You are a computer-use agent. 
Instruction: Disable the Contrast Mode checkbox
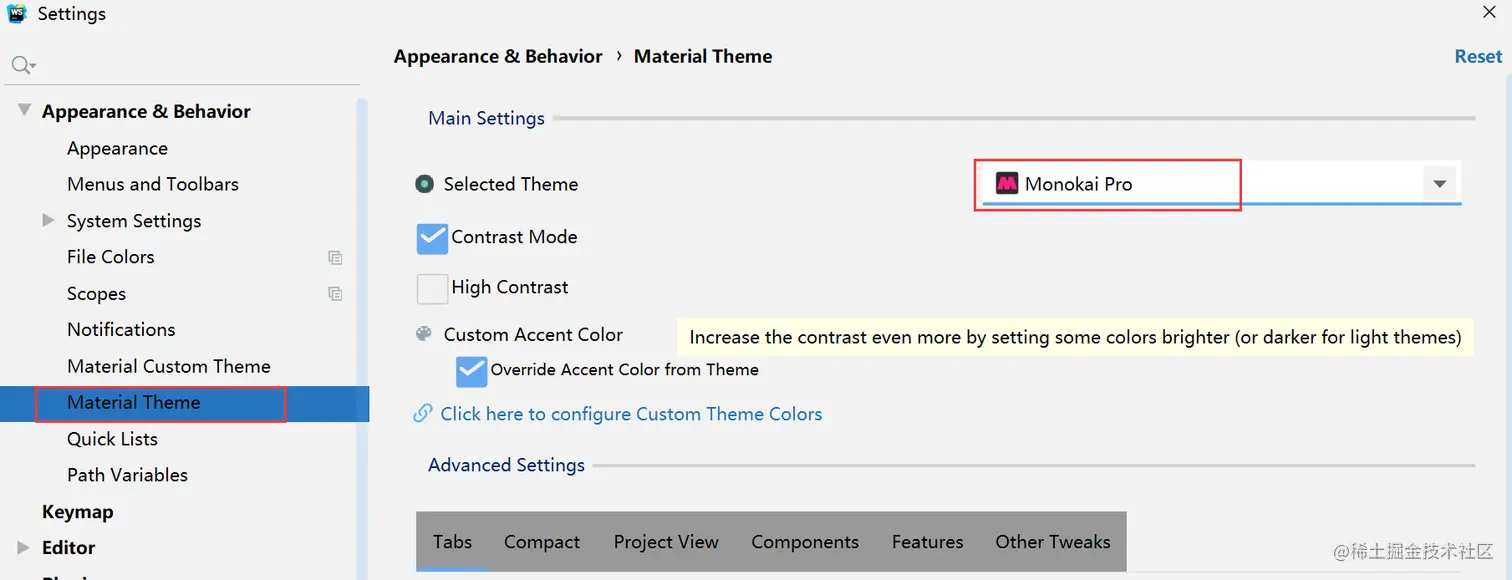[432, 238]
